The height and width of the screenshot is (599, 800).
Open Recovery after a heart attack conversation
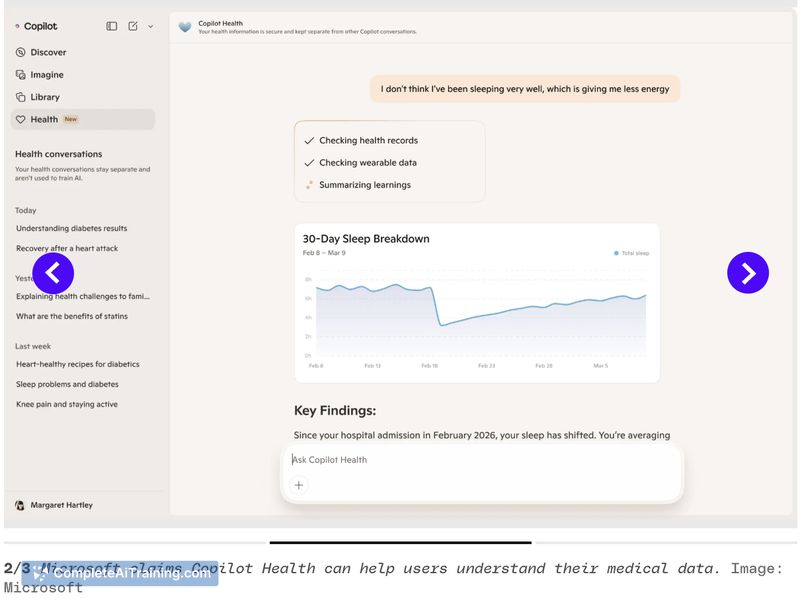pyautogui.click(x=67, y=248)
